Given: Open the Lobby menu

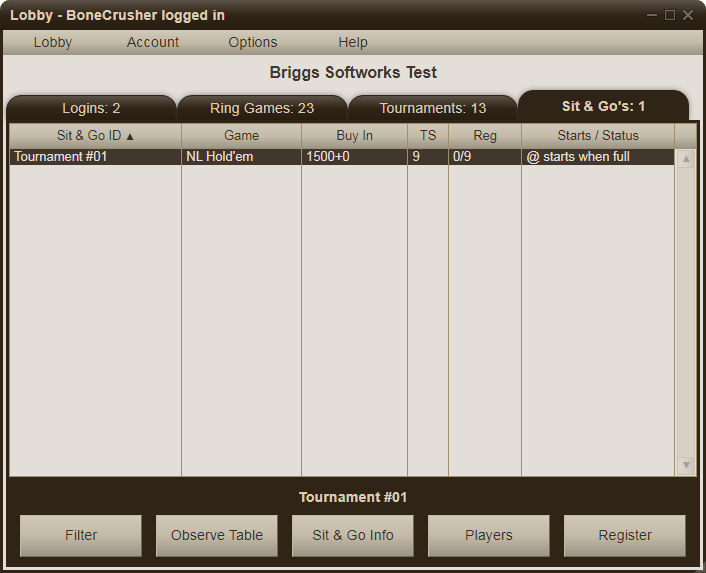Looking at the screenshot, I should (53, 42).
